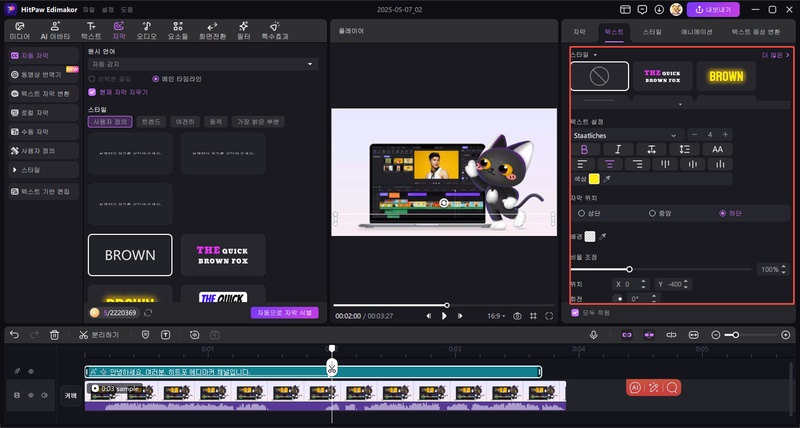Image resolution: width=800 pixels, height=428 pixels.
Task: Click the T text-add icon in timeline toolbar
Action: pyautogui.click(x=165, y=335)
